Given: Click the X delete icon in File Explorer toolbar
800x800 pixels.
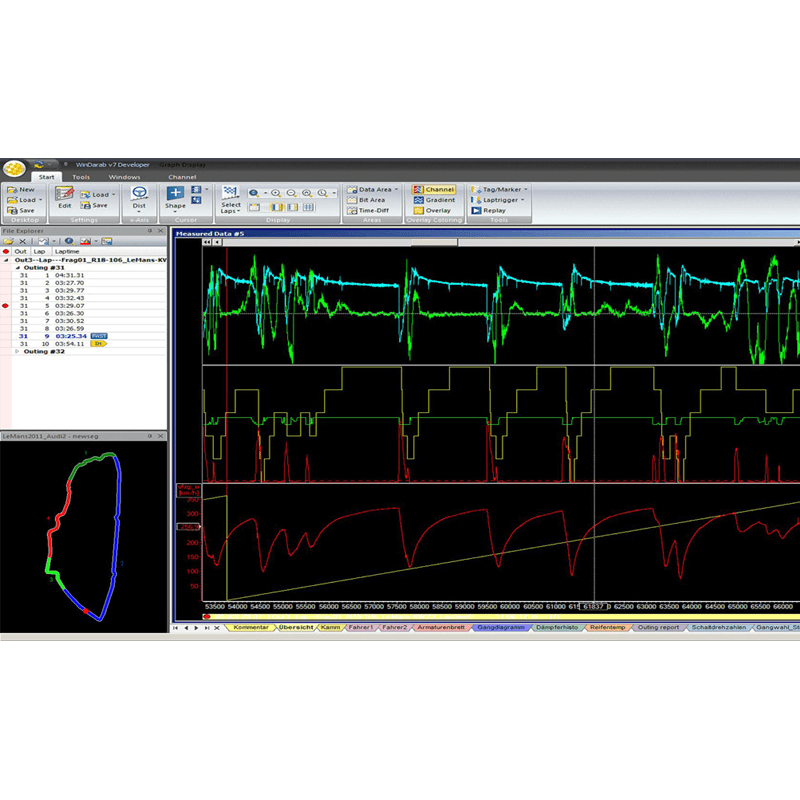Looking at the screenshot, I should [24, 241].
